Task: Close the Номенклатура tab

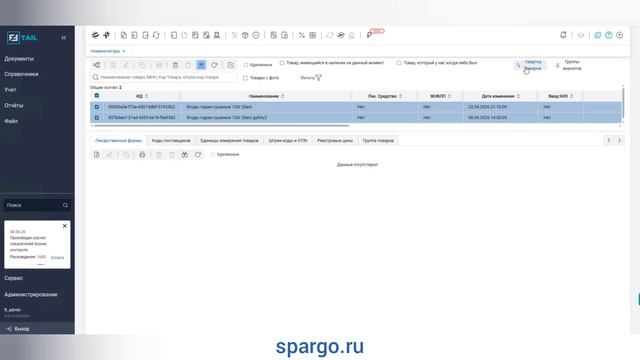Action: (124, 51)
